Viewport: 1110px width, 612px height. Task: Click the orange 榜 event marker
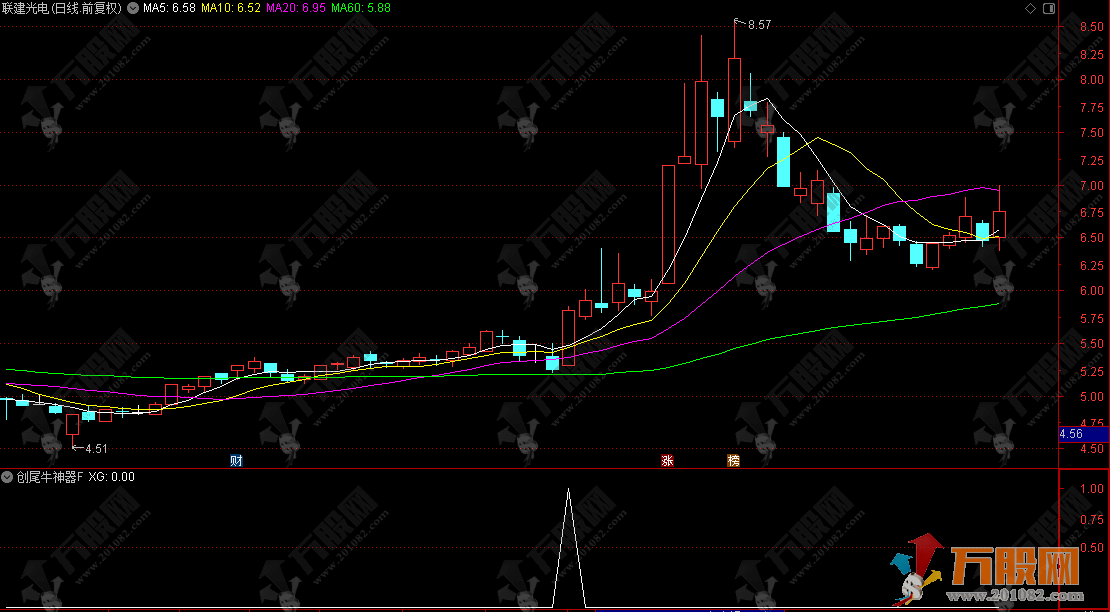733,461
